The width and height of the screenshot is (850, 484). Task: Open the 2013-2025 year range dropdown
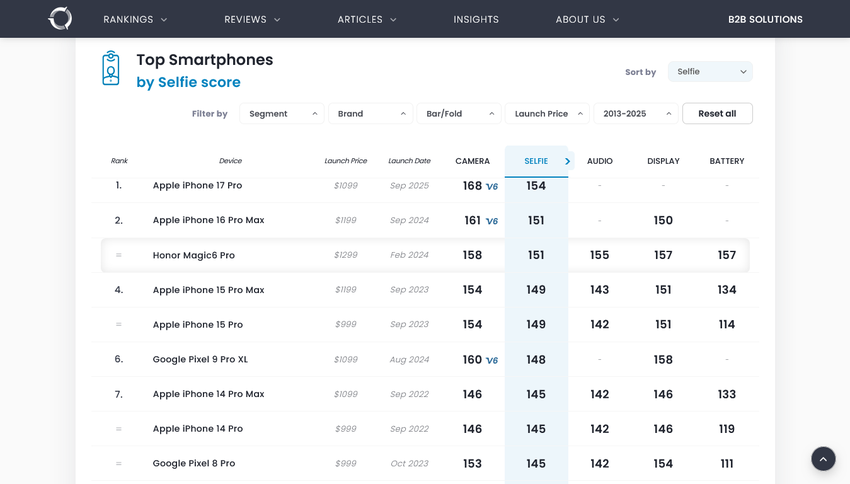tap(635, 114)
